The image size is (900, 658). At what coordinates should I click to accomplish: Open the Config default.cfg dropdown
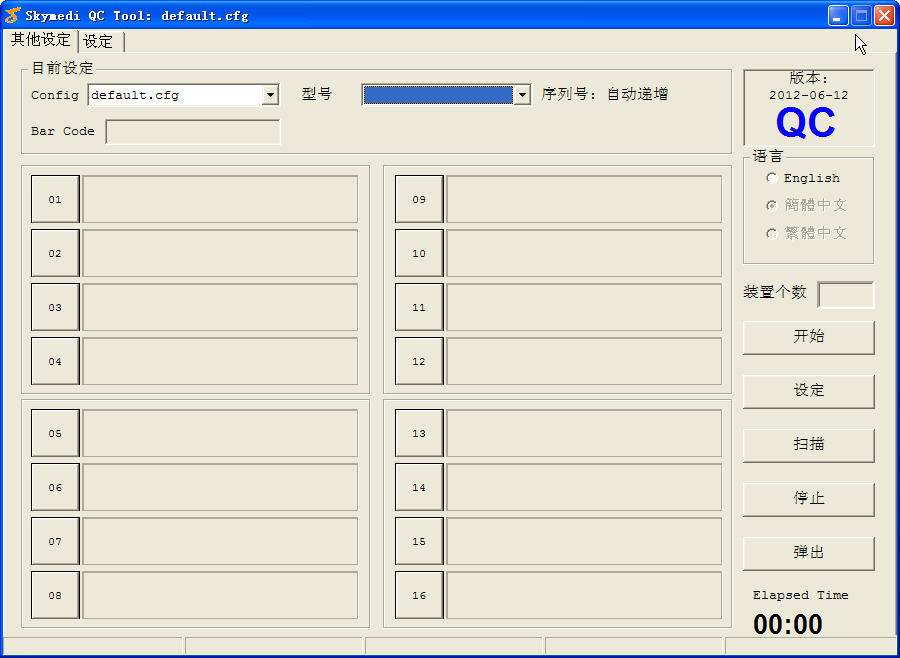pyautogui.click(x=270, y=95)
